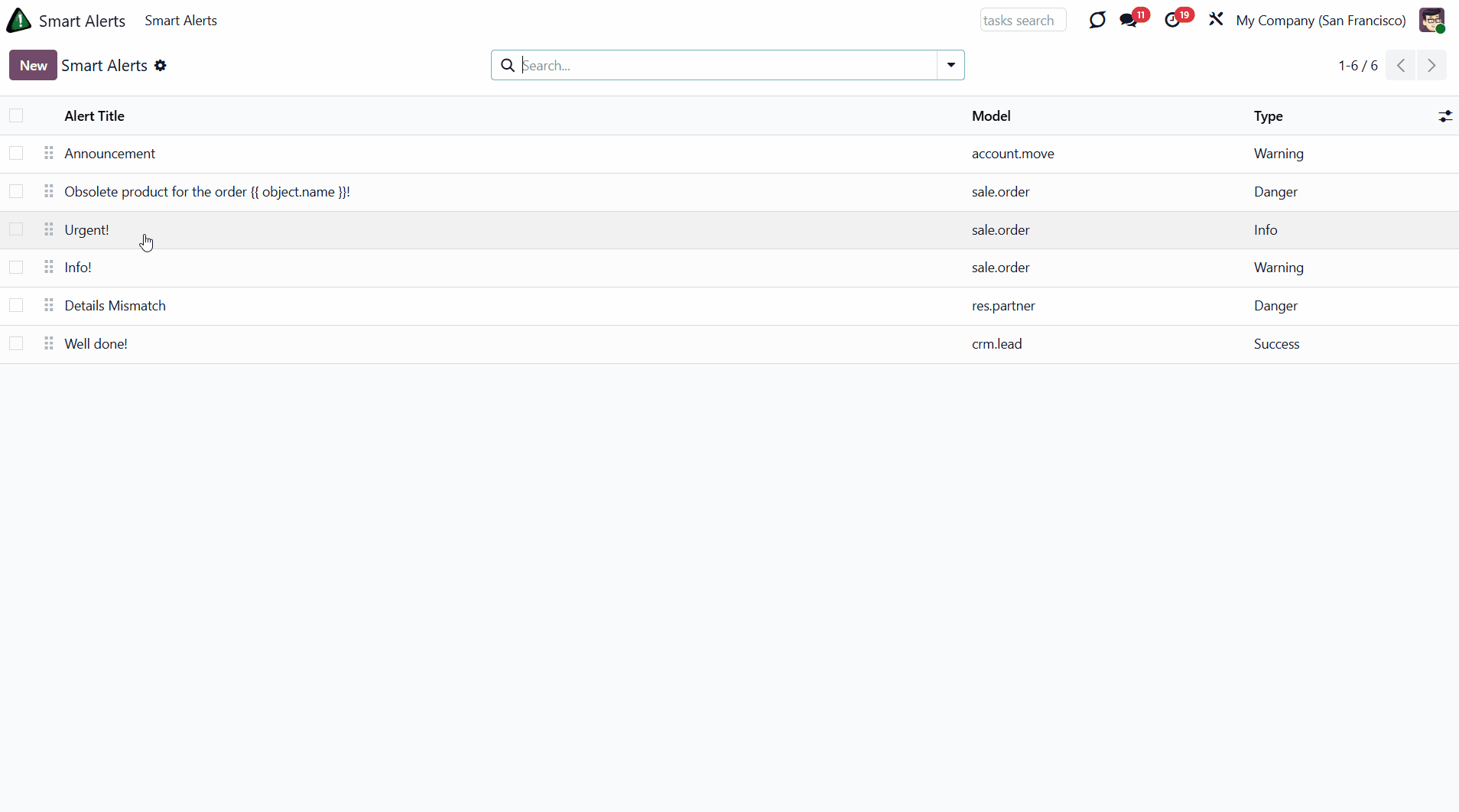
Task: Open the Details Mismatch alert record
Action: (x=115, y=306)
